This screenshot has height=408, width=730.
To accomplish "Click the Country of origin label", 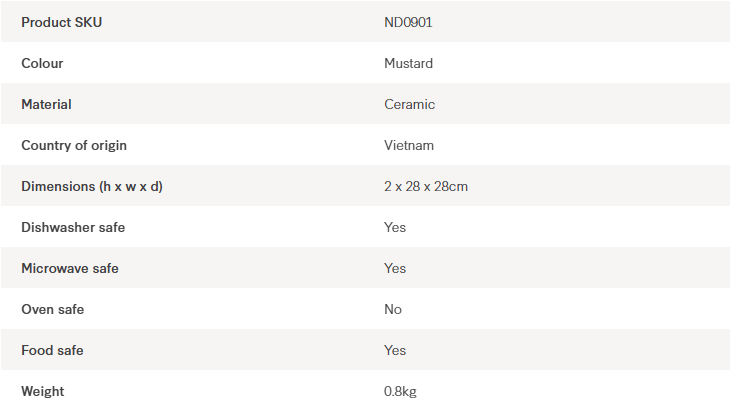I will [x=74, y=145].
